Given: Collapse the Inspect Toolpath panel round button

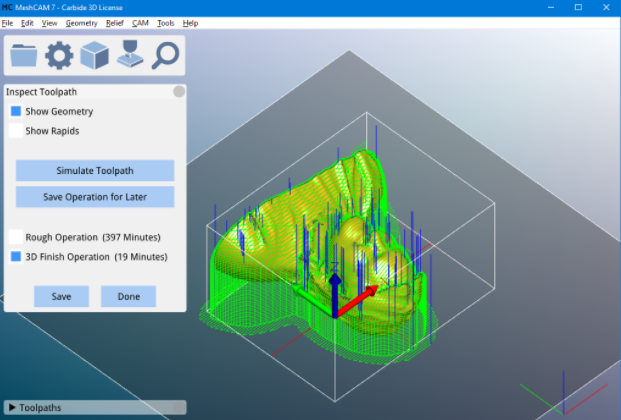Looking at the screenshot, I should click(x=179, y=92).
